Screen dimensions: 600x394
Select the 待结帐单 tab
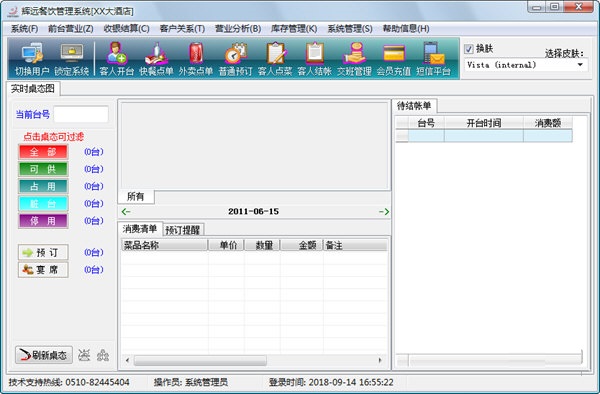414,106
